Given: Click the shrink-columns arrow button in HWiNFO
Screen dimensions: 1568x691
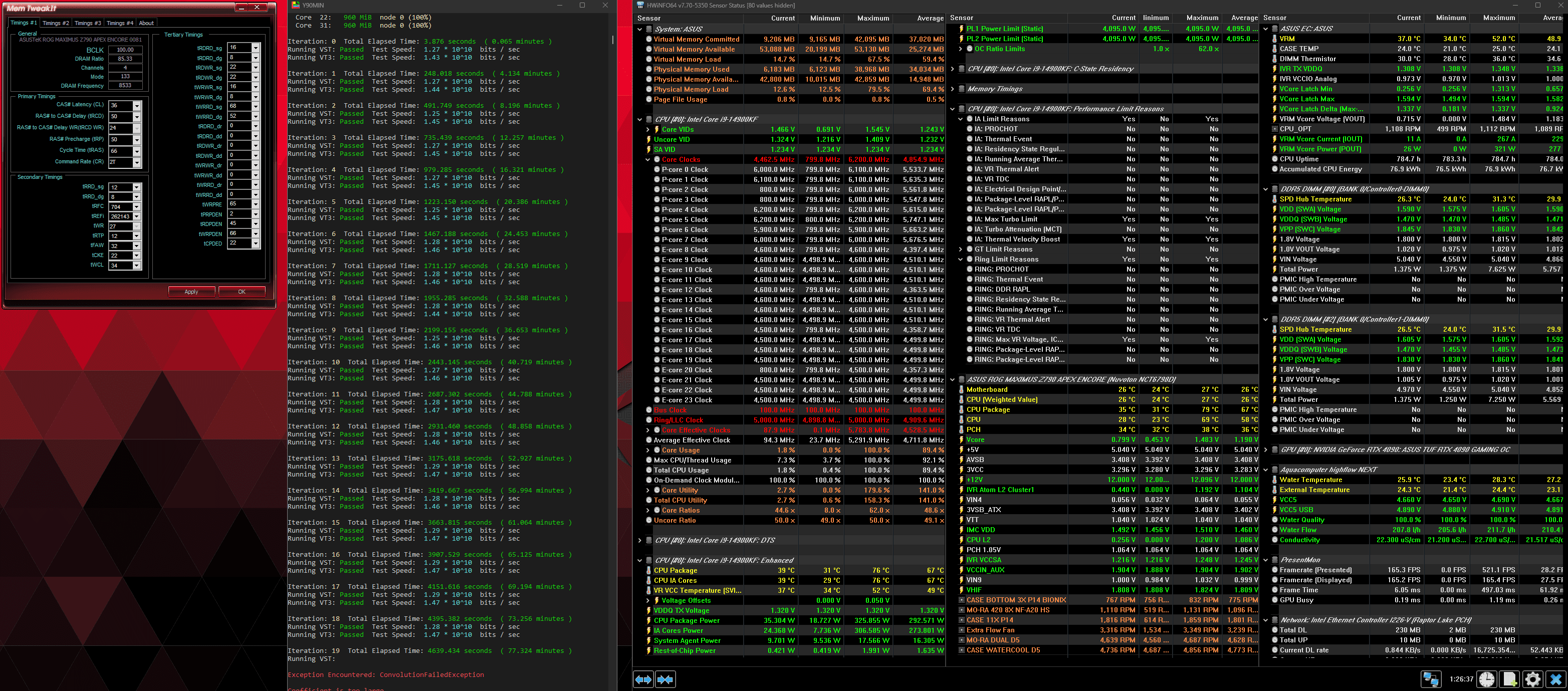Looking at the screenshot, I should click(x=665, y=679).
